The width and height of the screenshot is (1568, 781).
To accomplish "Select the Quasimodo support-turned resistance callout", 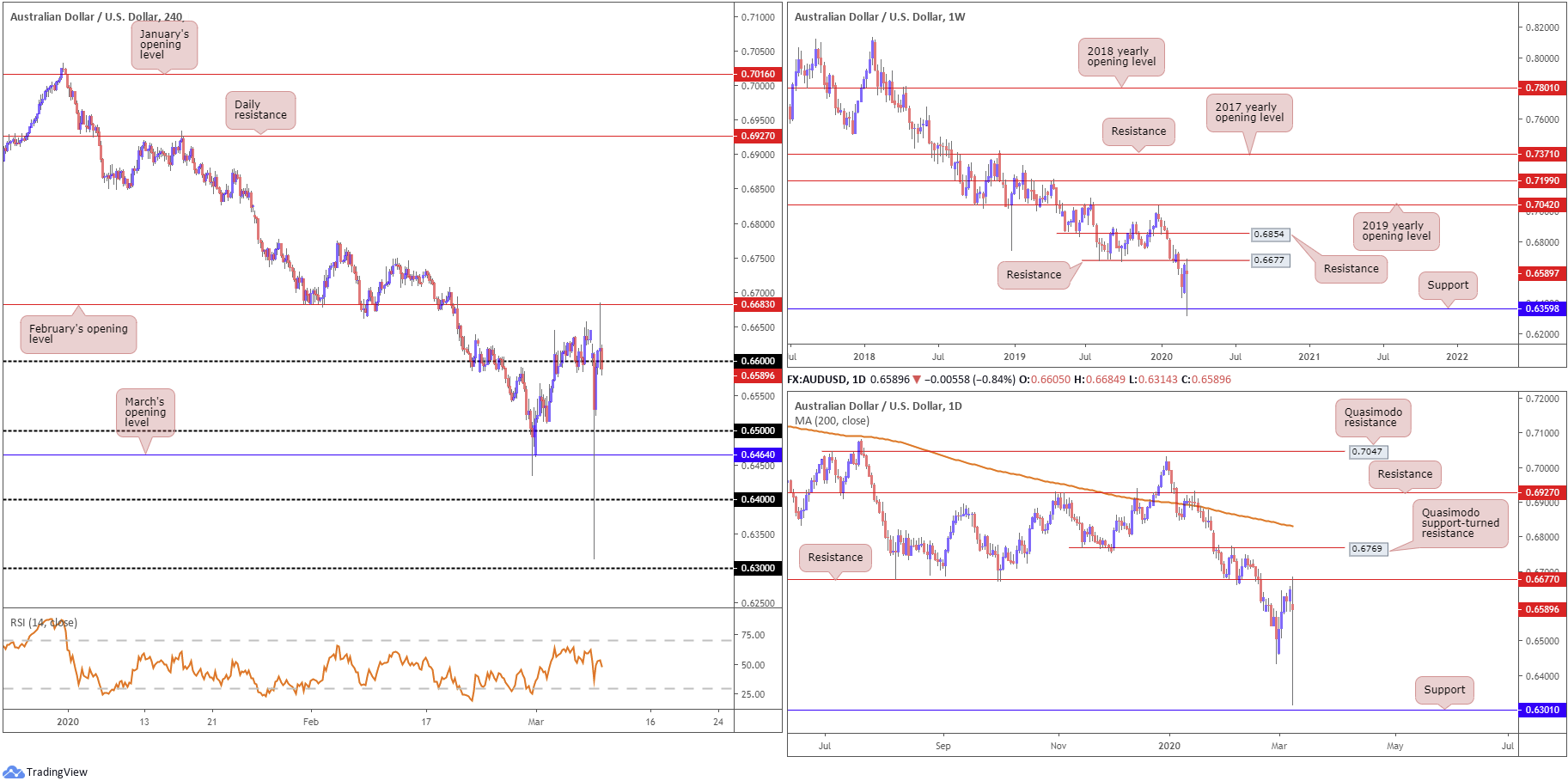I will 1460,523.
